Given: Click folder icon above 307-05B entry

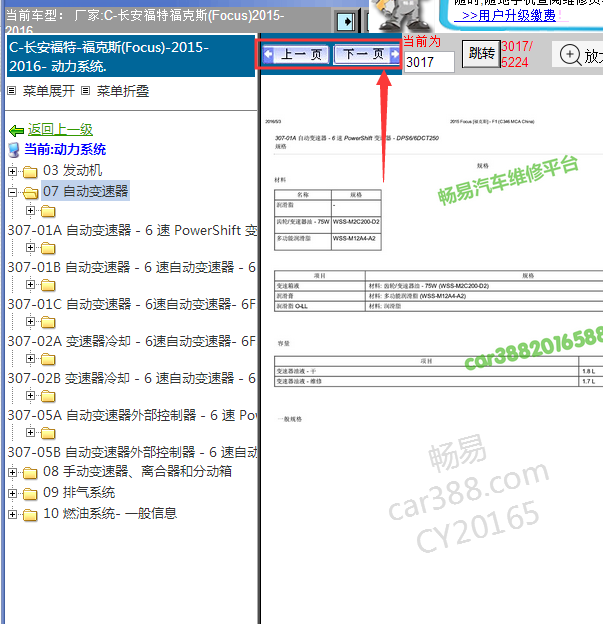Looking at the screenshot, I should coord(48,433).
